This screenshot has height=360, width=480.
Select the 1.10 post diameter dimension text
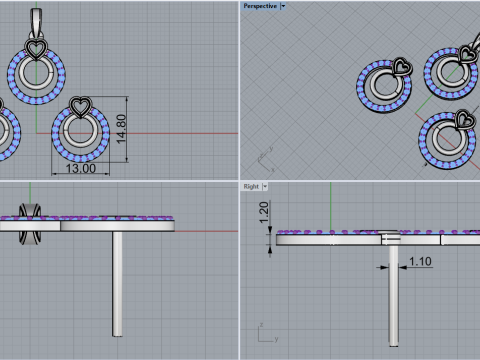[420, 261]
